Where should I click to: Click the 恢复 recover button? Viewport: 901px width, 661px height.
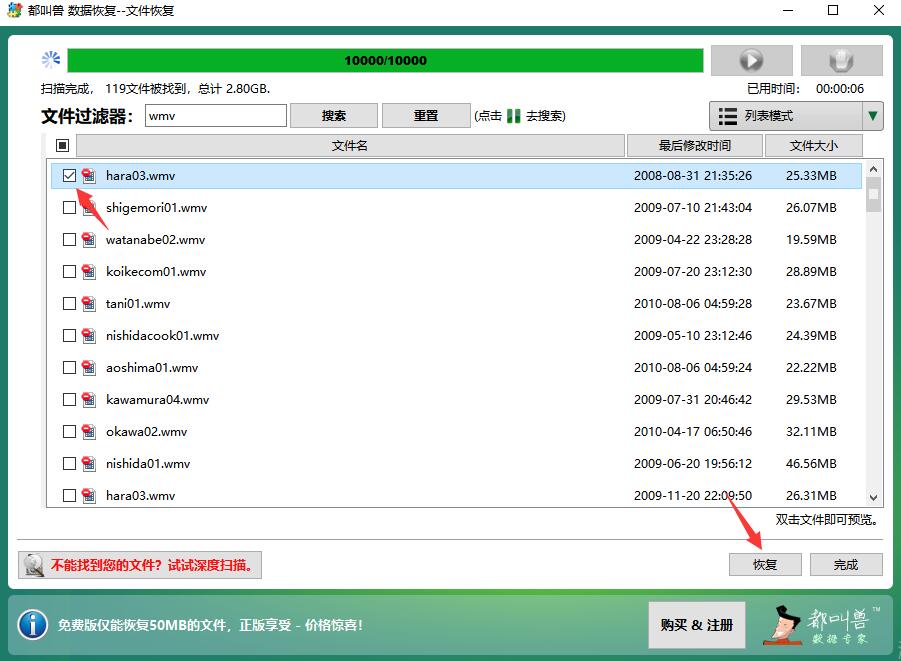coord(765,564)
